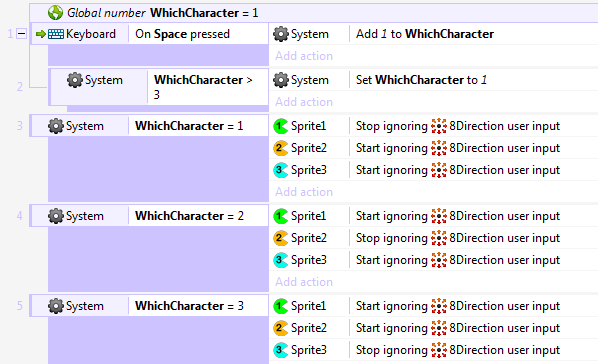The width and height of the screenshot is (598, 364).
Task: Select the 'Add 1 to WhichCharacter' action
Action: [425, 34]
